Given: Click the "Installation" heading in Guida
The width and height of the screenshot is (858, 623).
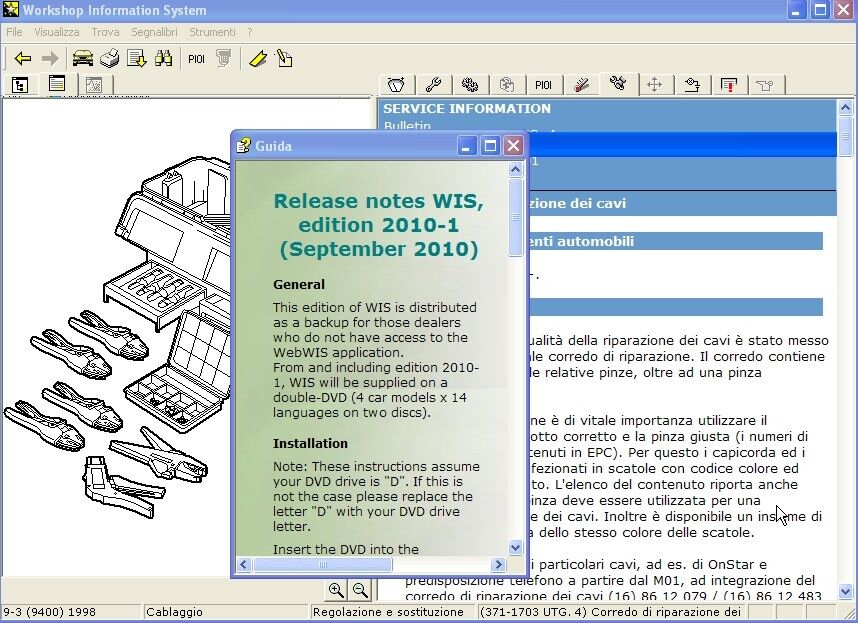Looking at the screenshot, I should click(x=310, y=443).
